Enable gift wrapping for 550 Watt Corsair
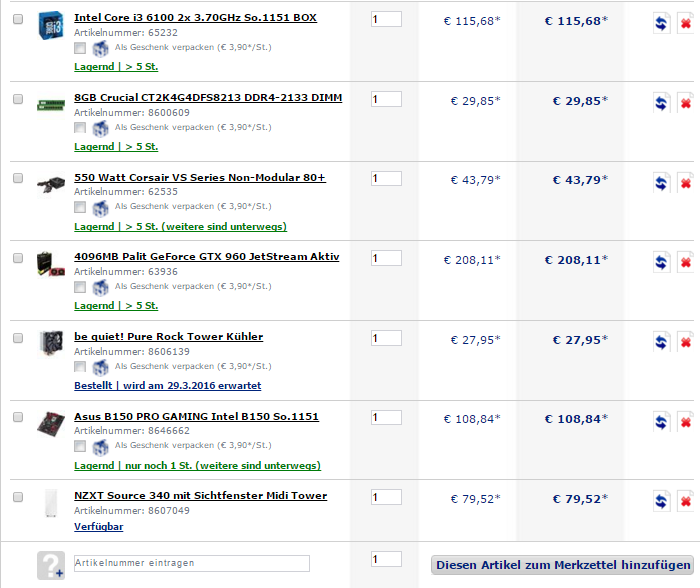The width and height of the screenshot is (700, 588). pos(80,207)
